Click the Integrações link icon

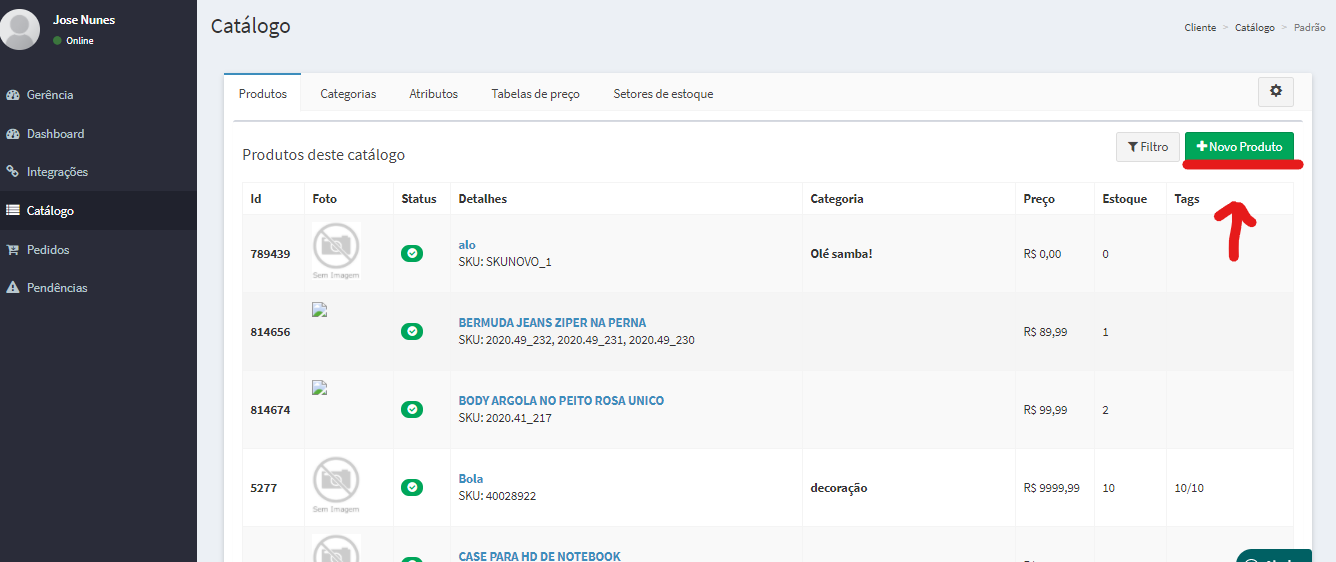click(13, 172)
